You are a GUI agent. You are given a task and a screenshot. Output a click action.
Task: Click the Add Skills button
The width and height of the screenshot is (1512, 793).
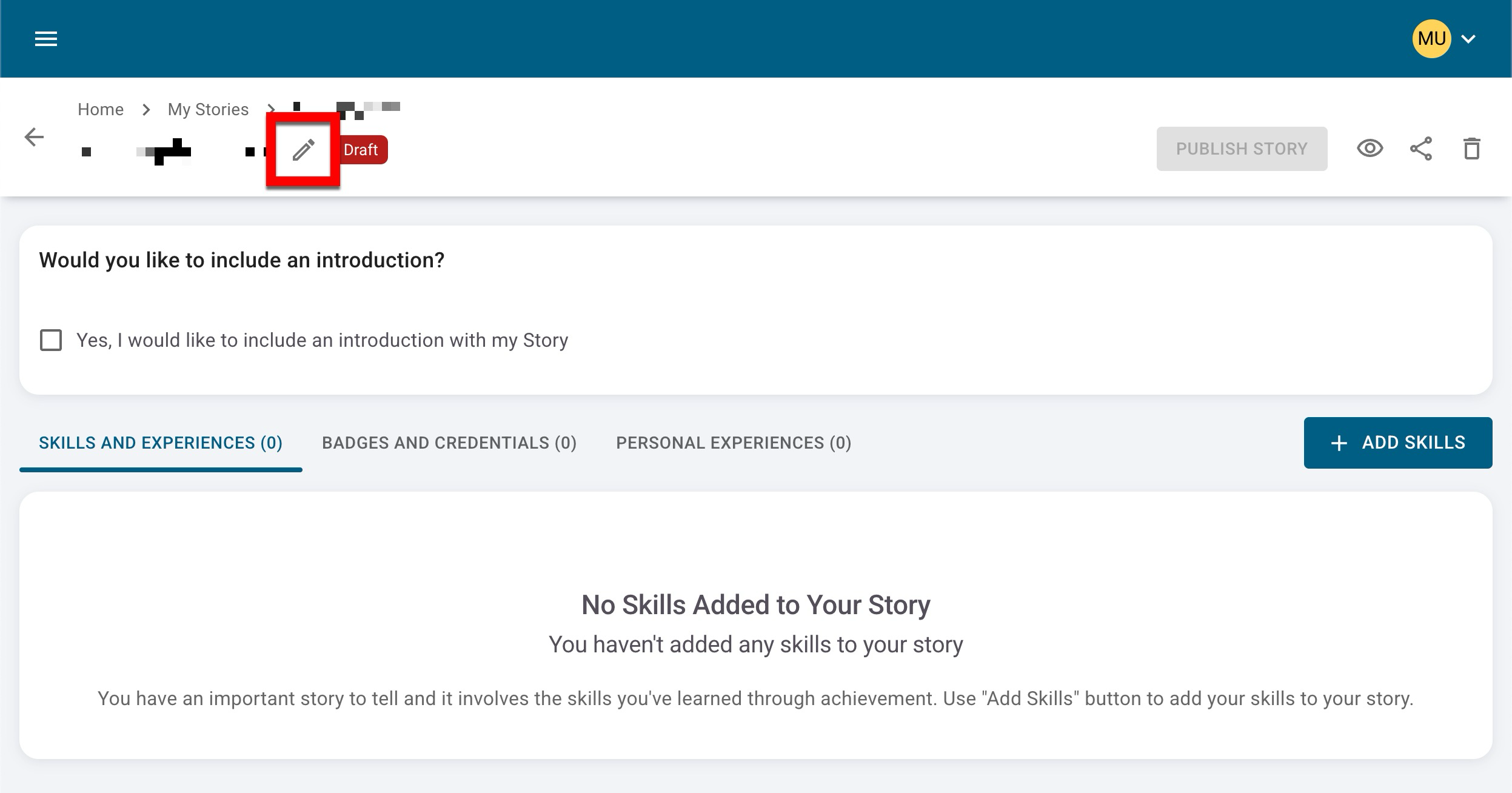point(1397,443)
